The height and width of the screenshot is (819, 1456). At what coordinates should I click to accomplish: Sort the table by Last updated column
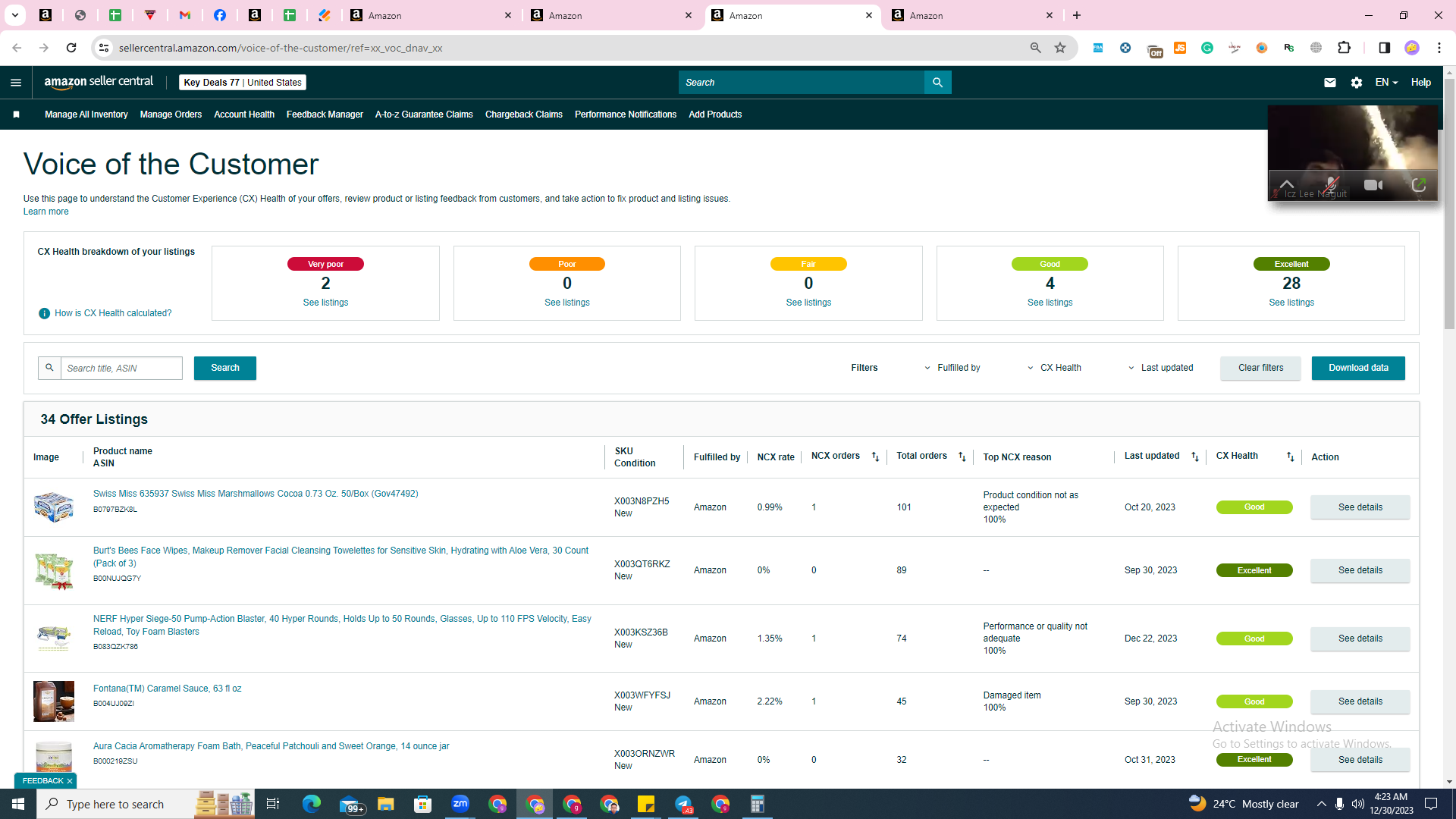1195,457
